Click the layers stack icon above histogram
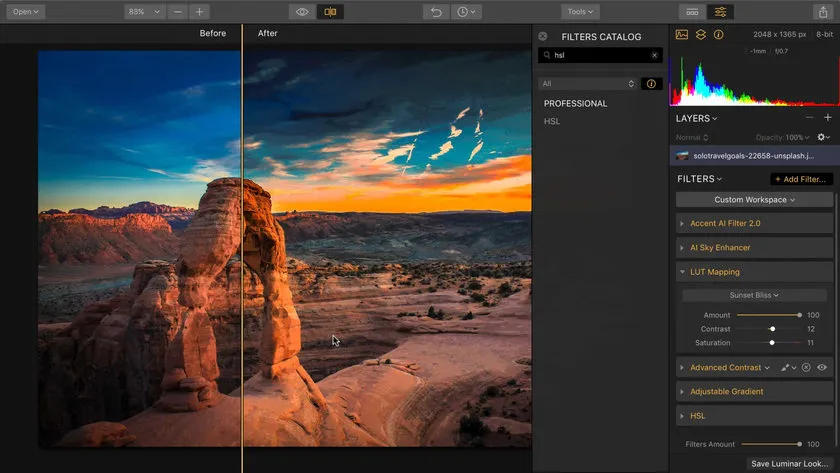This screenshot has height=473, width=840. point(701,34)
